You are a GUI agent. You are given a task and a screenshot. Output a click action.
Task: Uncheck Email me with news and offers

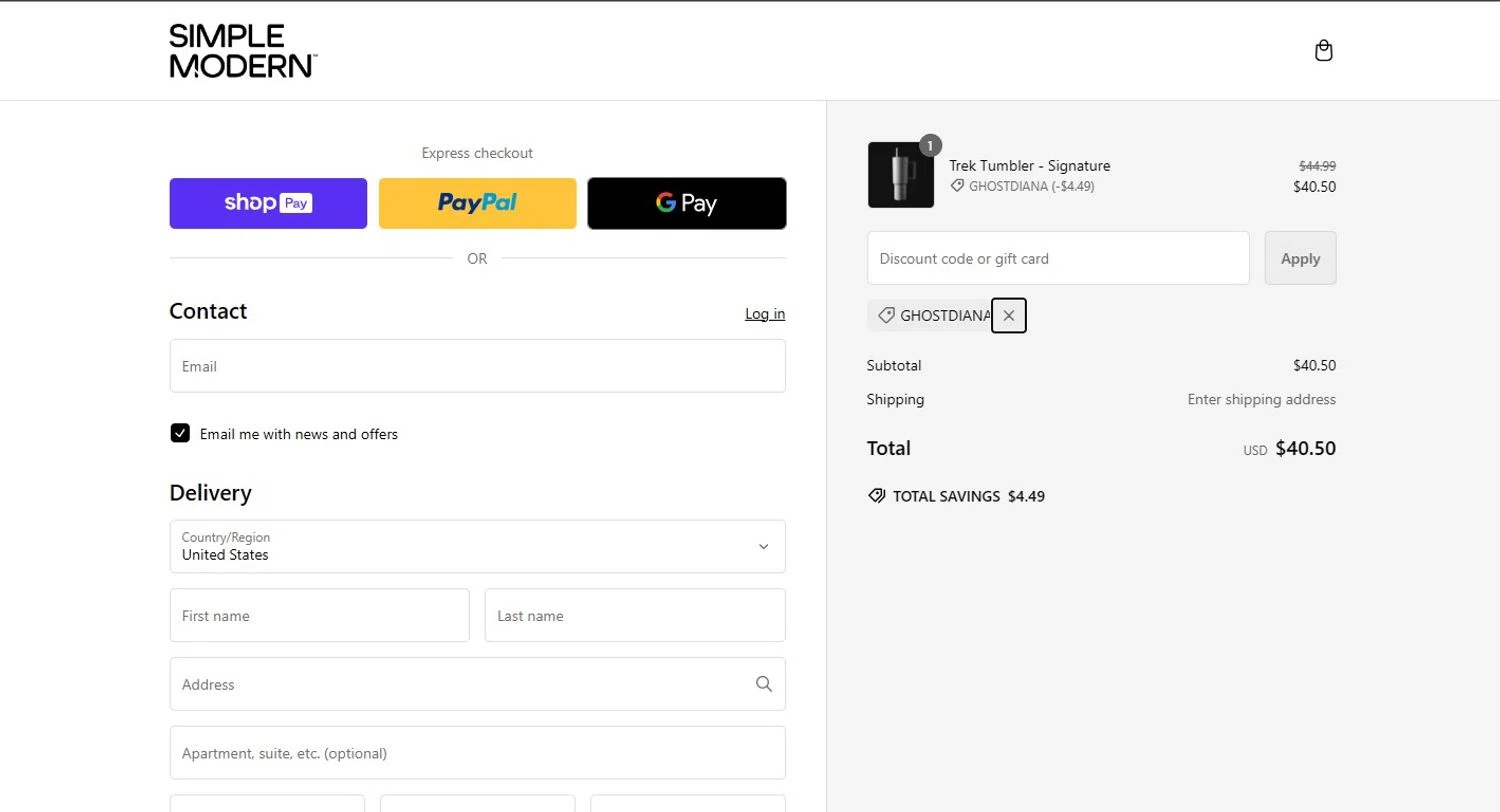(x=180, y=433)
